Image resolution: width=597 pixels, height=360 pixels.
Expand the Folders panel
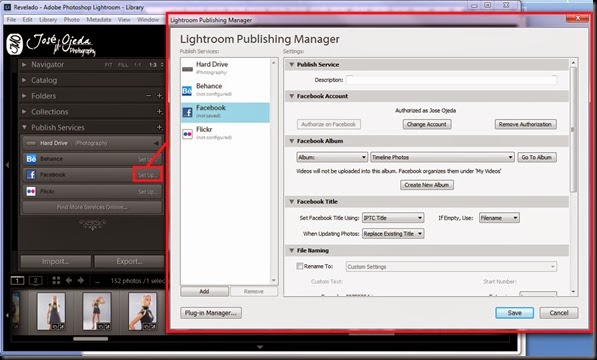coord(24,96)
